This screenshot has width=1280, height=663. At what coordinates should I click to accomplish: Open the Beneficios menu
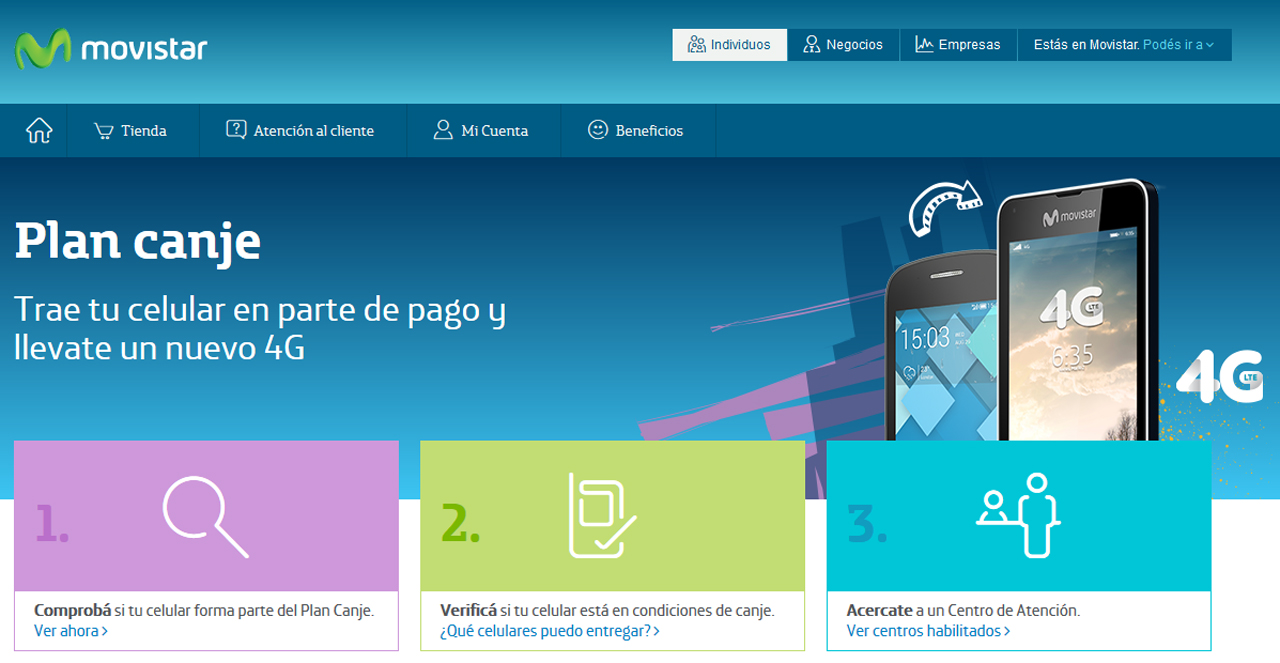click(x=638, y=131)
